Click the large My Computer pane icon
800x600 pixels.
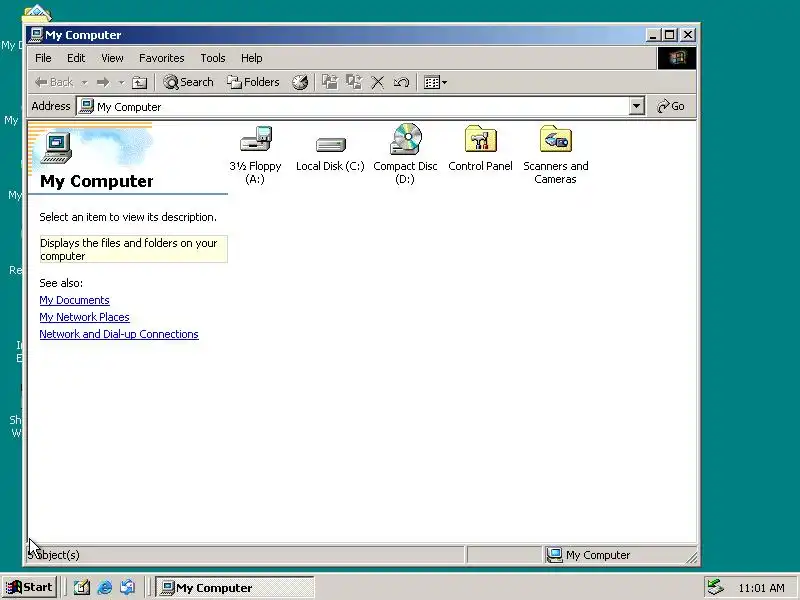pyautogui.click(x=56, y=148)
